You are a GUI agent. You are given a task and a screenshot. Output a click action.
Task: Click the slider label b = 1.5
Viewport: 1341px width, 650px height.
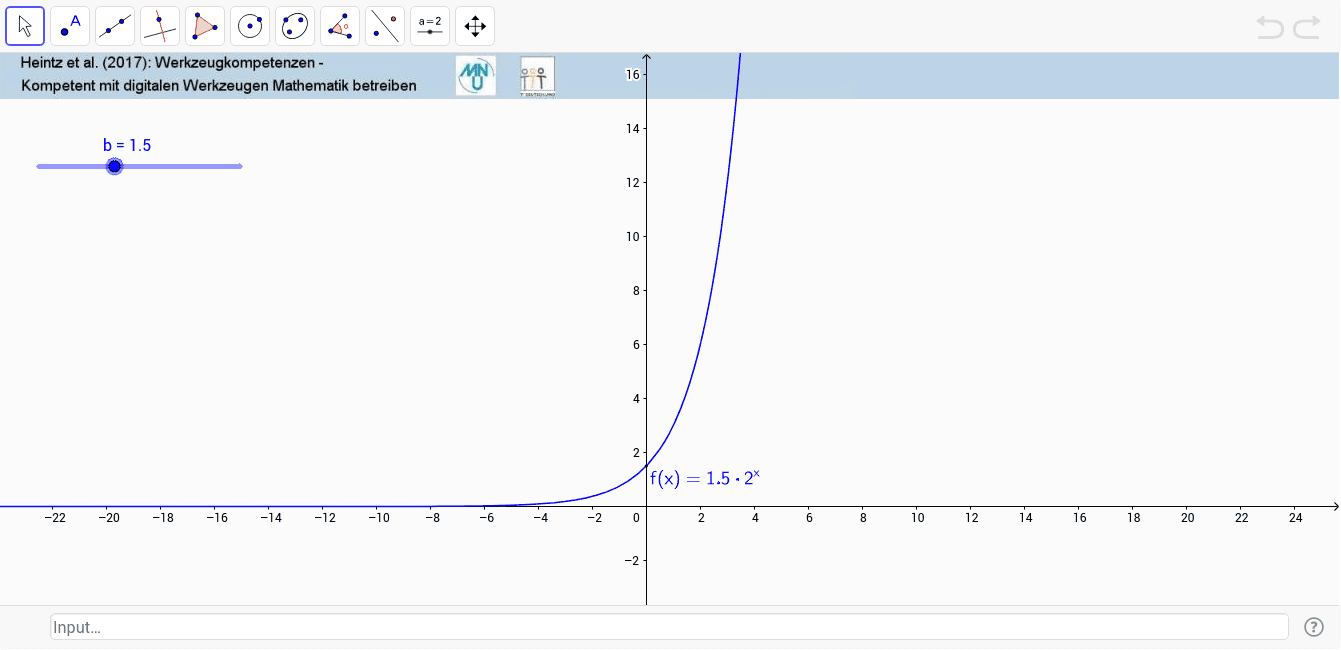click(x=127, y=145)
